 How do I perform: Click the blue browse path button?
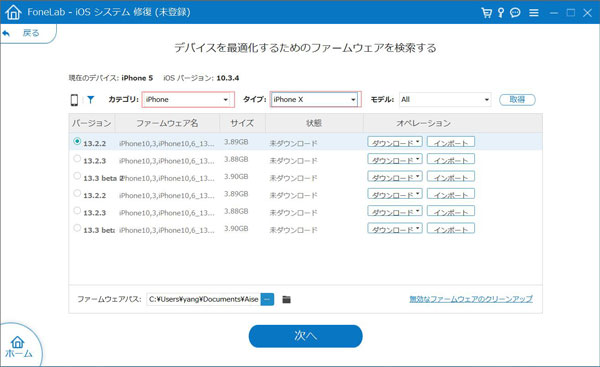point(267,299)
